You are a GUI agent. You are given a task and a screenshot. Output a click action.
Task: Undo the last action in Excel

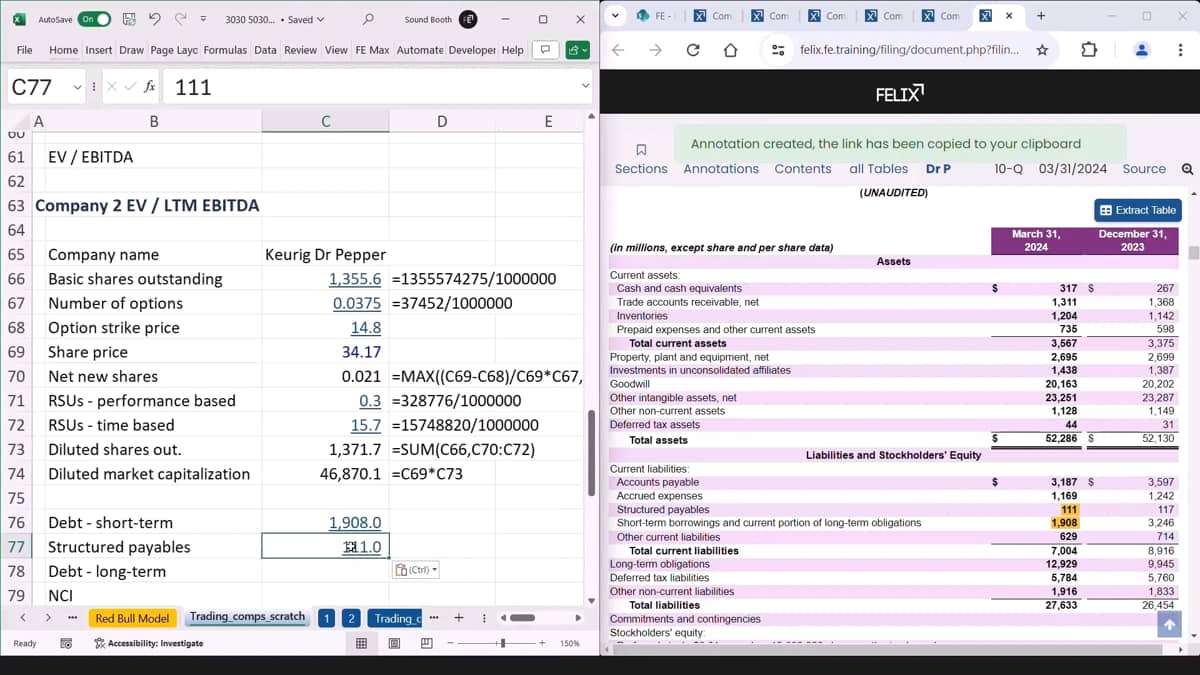point(154,19)
